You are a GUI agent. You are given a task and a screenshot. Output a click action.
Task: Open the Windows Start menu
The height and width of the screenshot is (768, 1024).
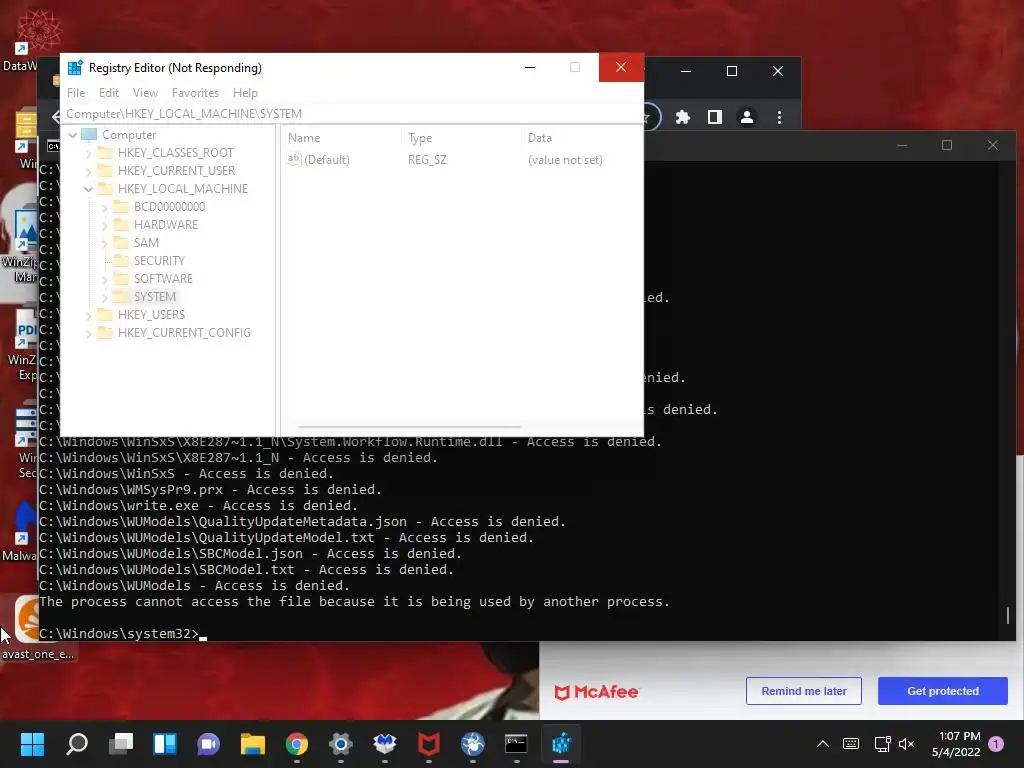pyautogui.click(x=32, y=744)
